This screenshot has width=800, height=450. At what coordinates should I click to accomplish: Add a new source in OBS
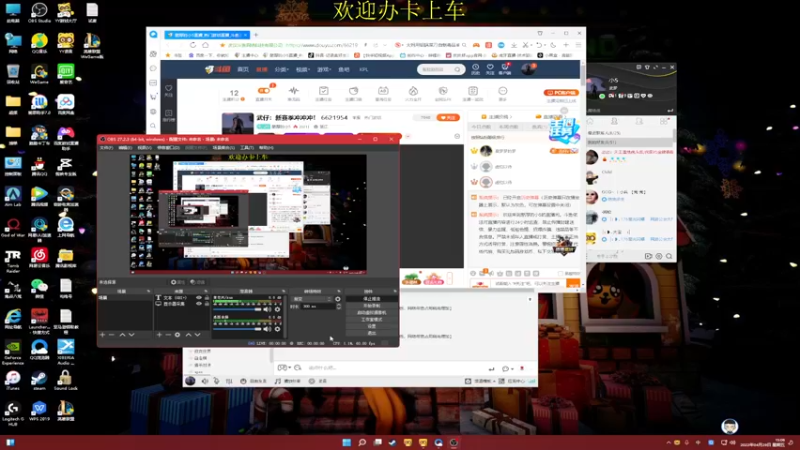tap(159, 335)
